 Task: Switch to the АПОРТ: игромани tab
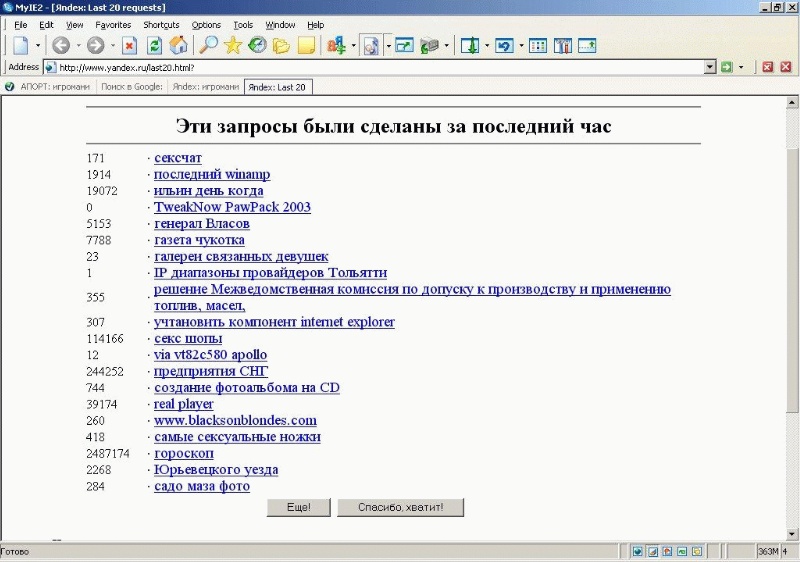55,87
